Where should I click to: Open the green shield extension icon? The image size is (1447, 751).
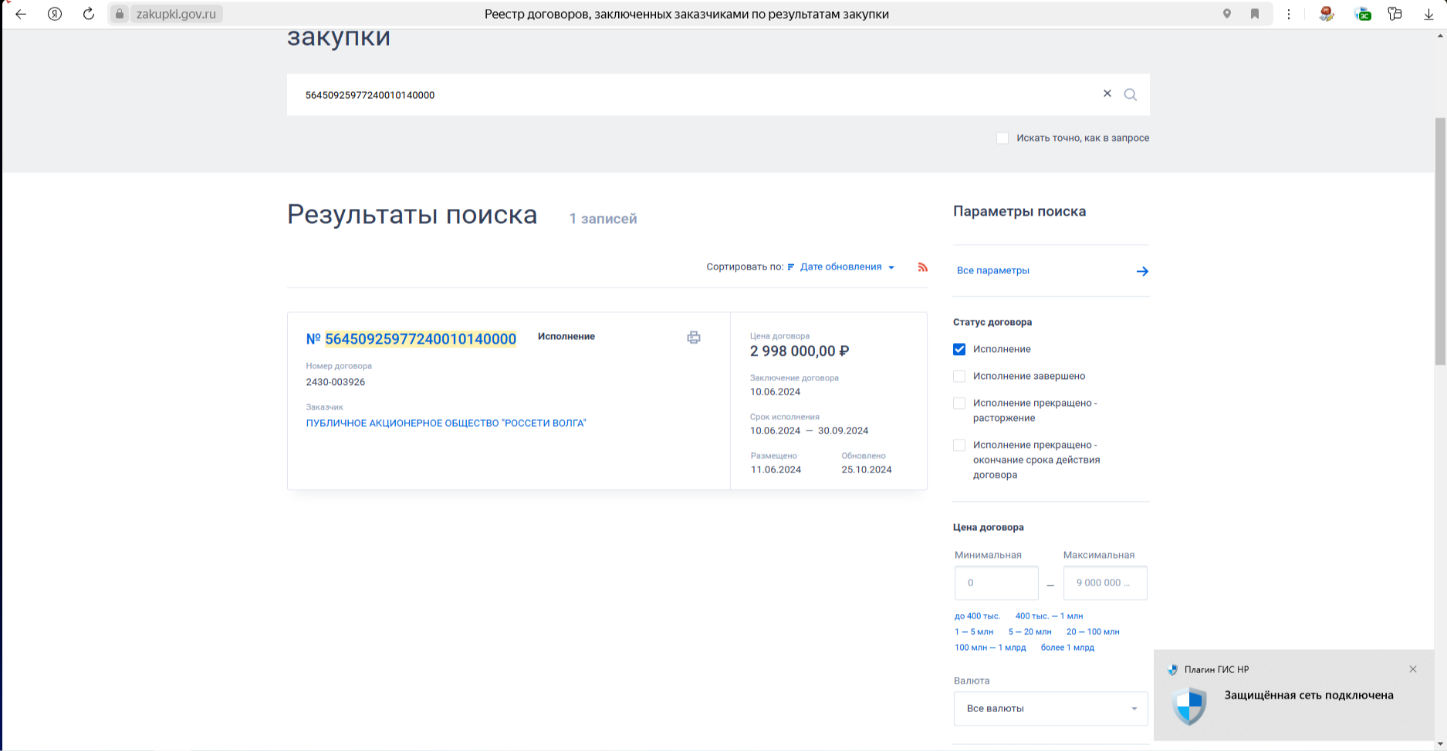pos(1362,14)
